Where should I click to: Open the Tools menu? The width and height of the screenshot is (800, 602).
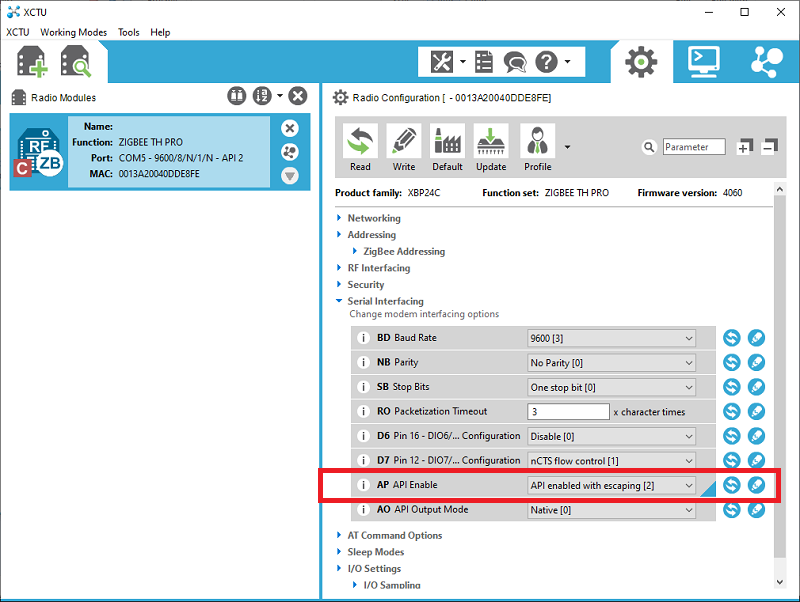click(x=128, y=32)
